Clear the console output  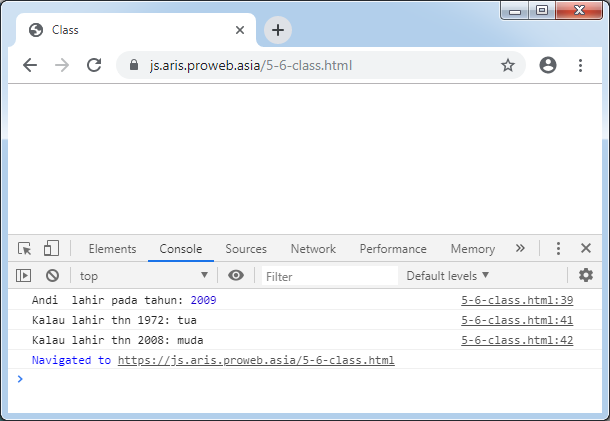point(52,275)
